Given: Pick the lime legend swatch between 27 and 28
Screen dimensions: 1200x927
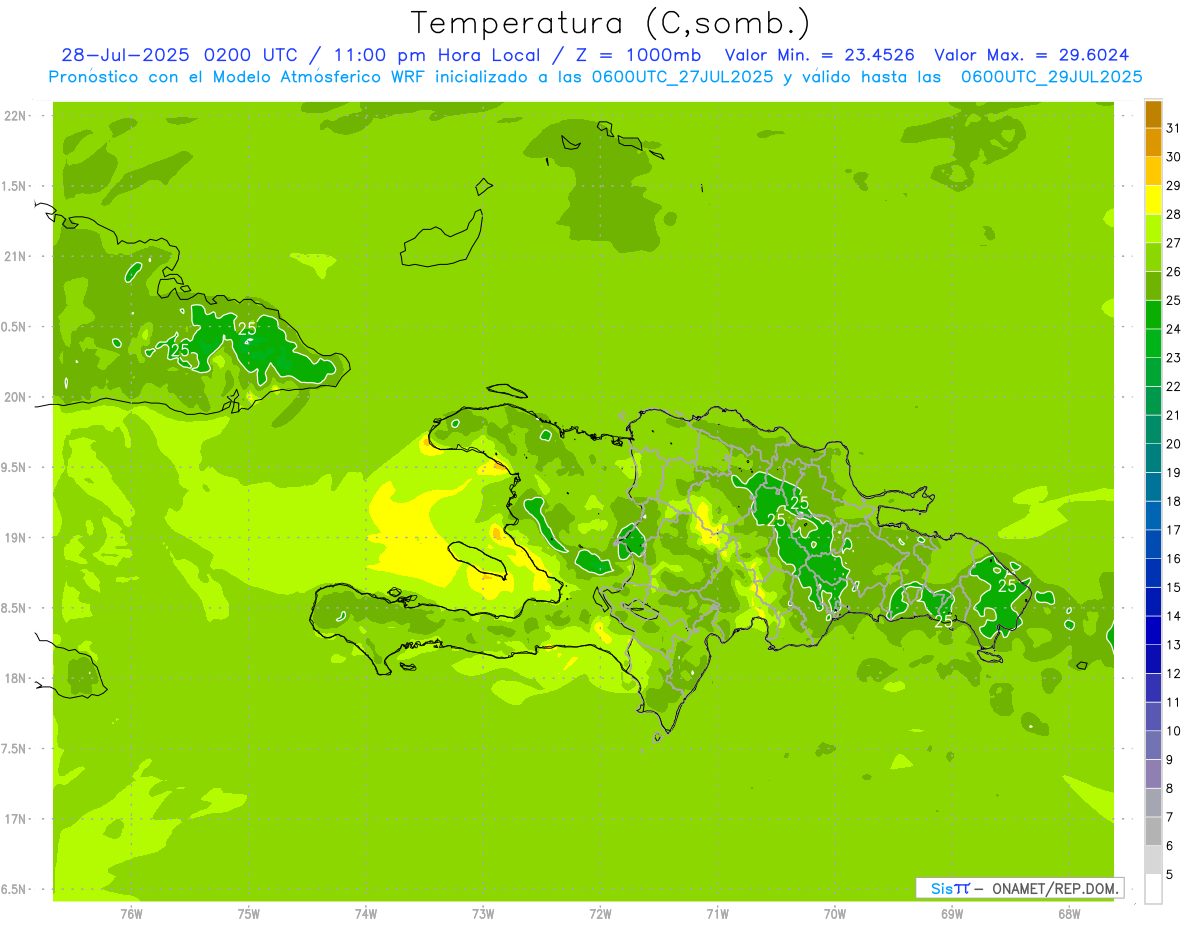Looking at the screenshot, I should [1153, 228].
